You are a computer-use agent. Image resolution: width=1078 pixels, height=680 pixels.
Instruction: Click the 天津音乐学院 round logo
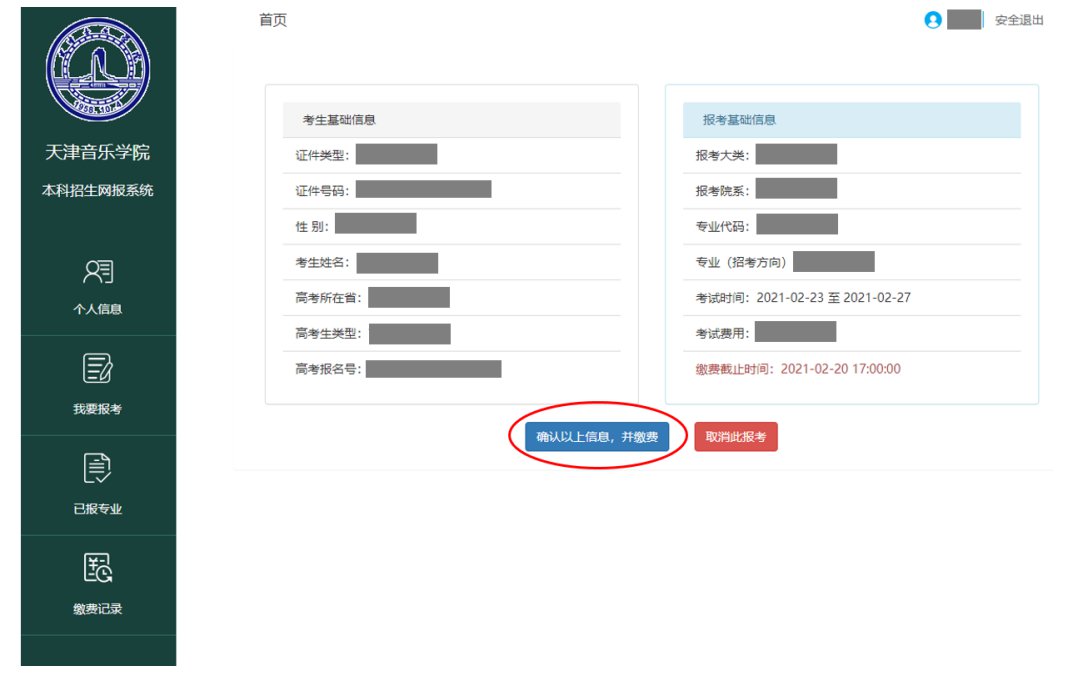tap(98, 69)
